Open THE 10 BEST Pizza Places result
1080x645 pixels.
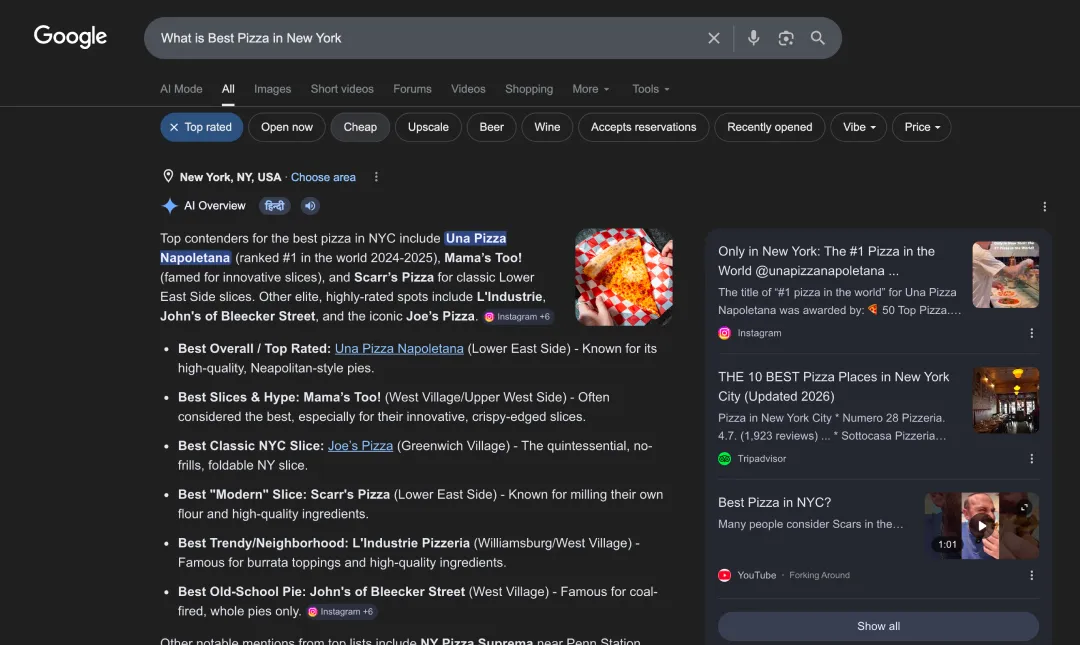pos(833,387)
